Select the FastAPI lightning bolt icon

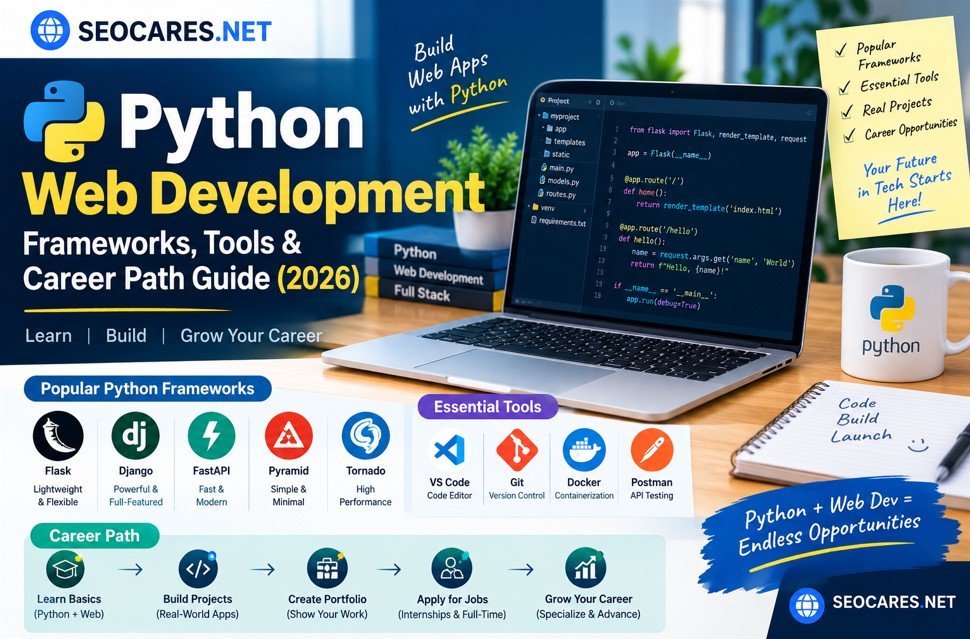(212, 436)
